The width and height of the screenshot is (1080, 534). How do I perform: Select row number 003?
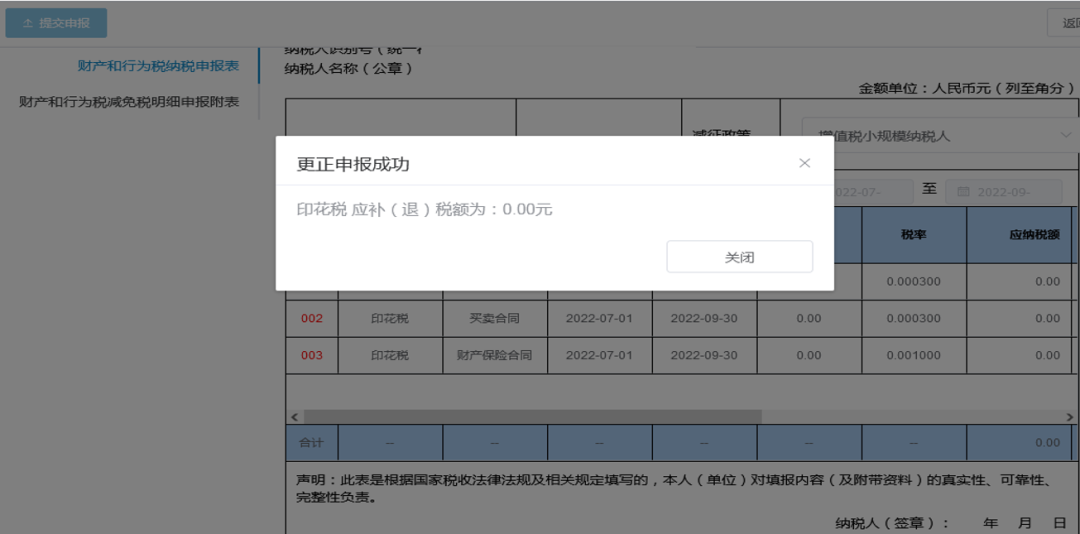(x=311, y=356)
